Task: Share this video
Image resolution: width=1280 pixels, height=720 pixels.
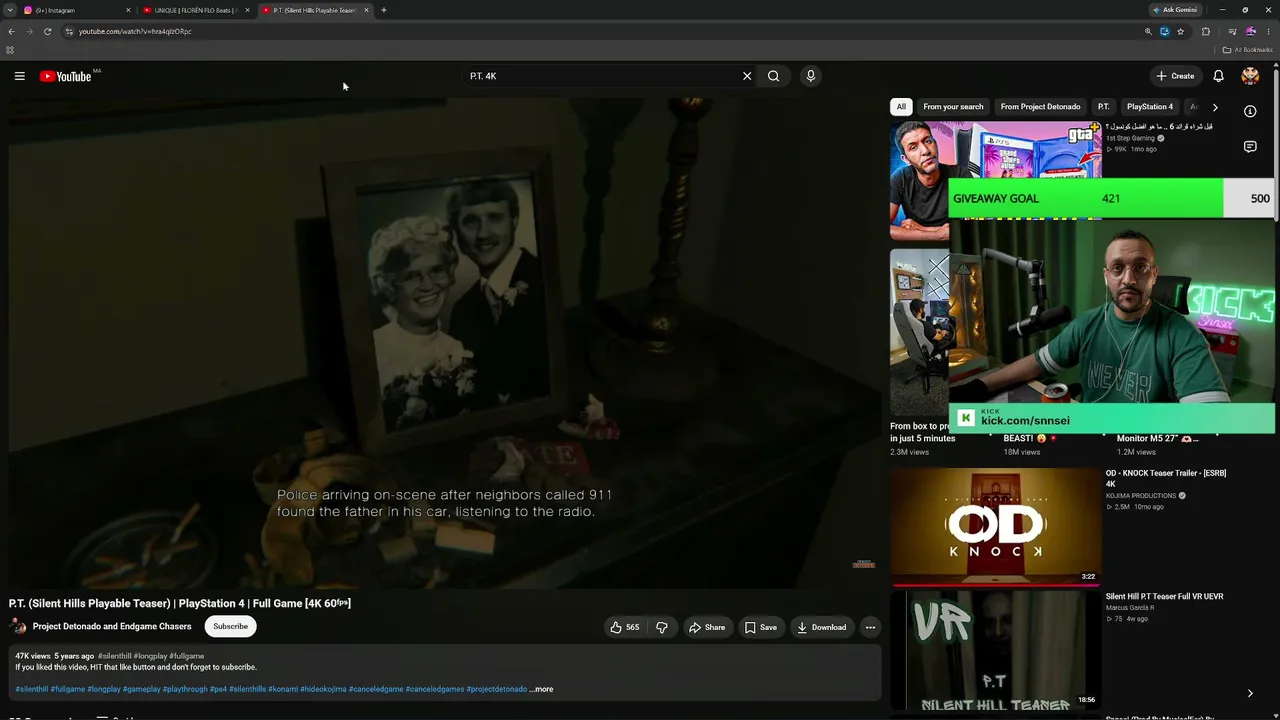Action: [707, 627]
